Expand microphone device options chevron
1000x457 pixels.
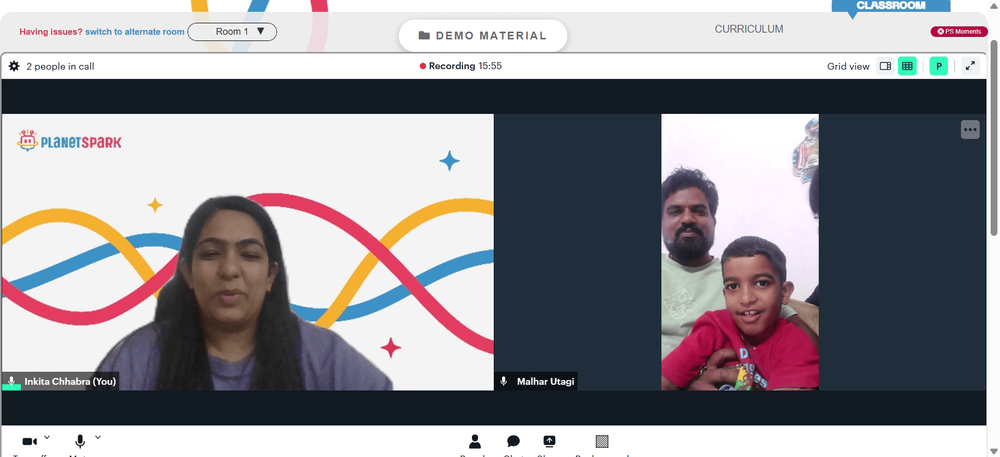pyautogui.click(x=98, y=437)
